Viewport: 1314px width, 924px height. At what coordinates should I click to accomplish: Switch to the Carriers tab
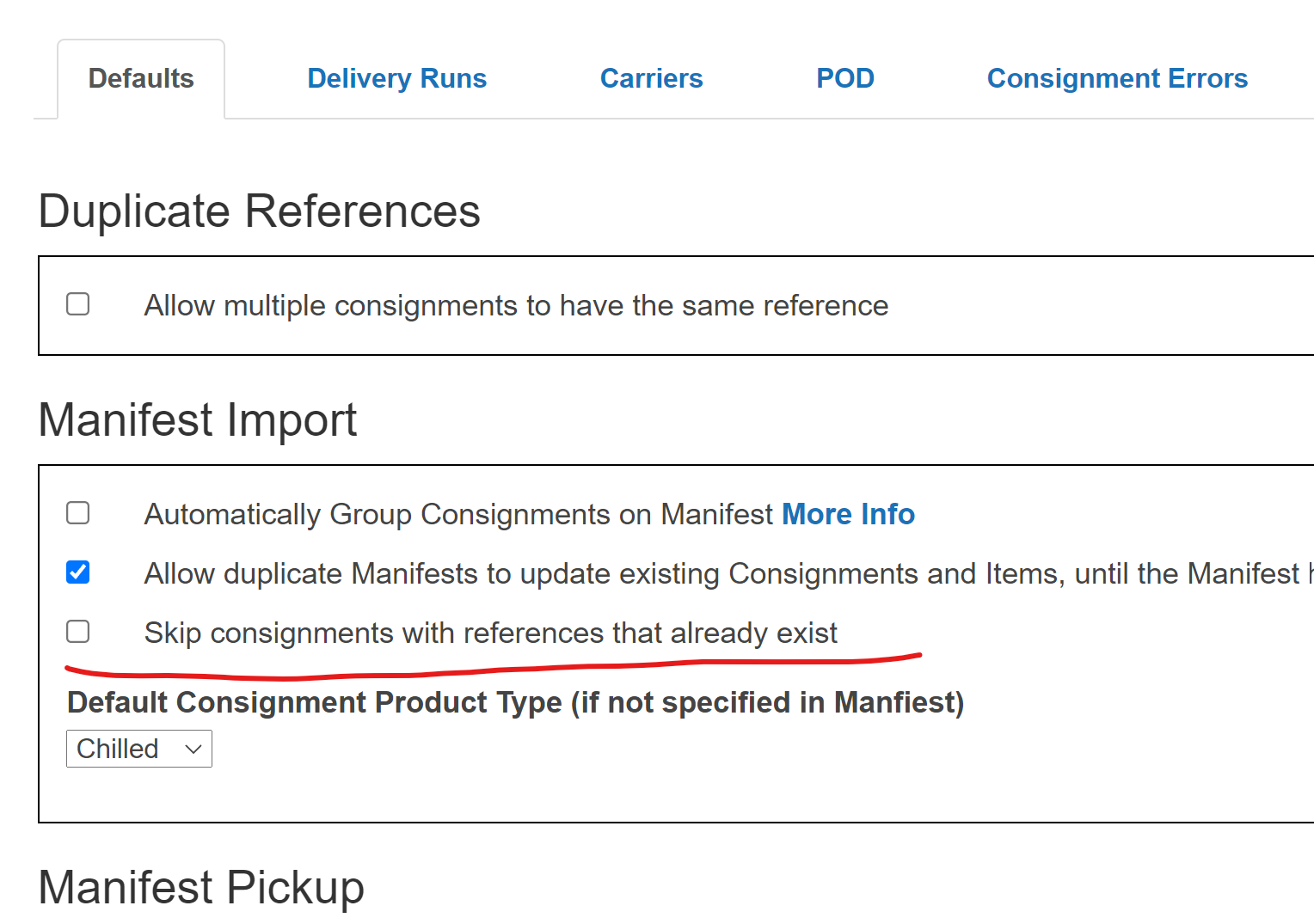pos(651,78)
